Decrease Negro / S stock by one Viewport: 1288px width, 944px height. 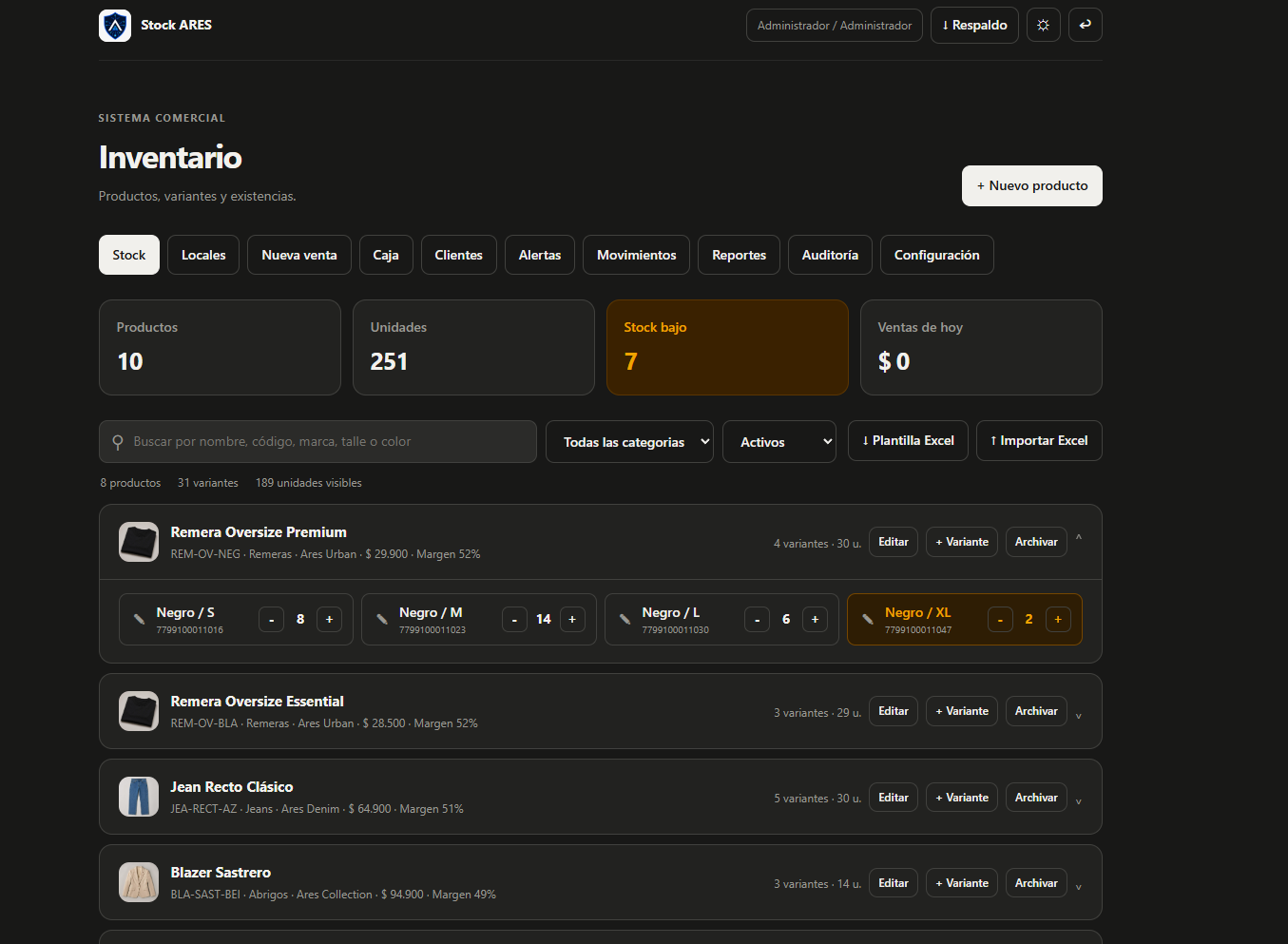coord(272,620)
